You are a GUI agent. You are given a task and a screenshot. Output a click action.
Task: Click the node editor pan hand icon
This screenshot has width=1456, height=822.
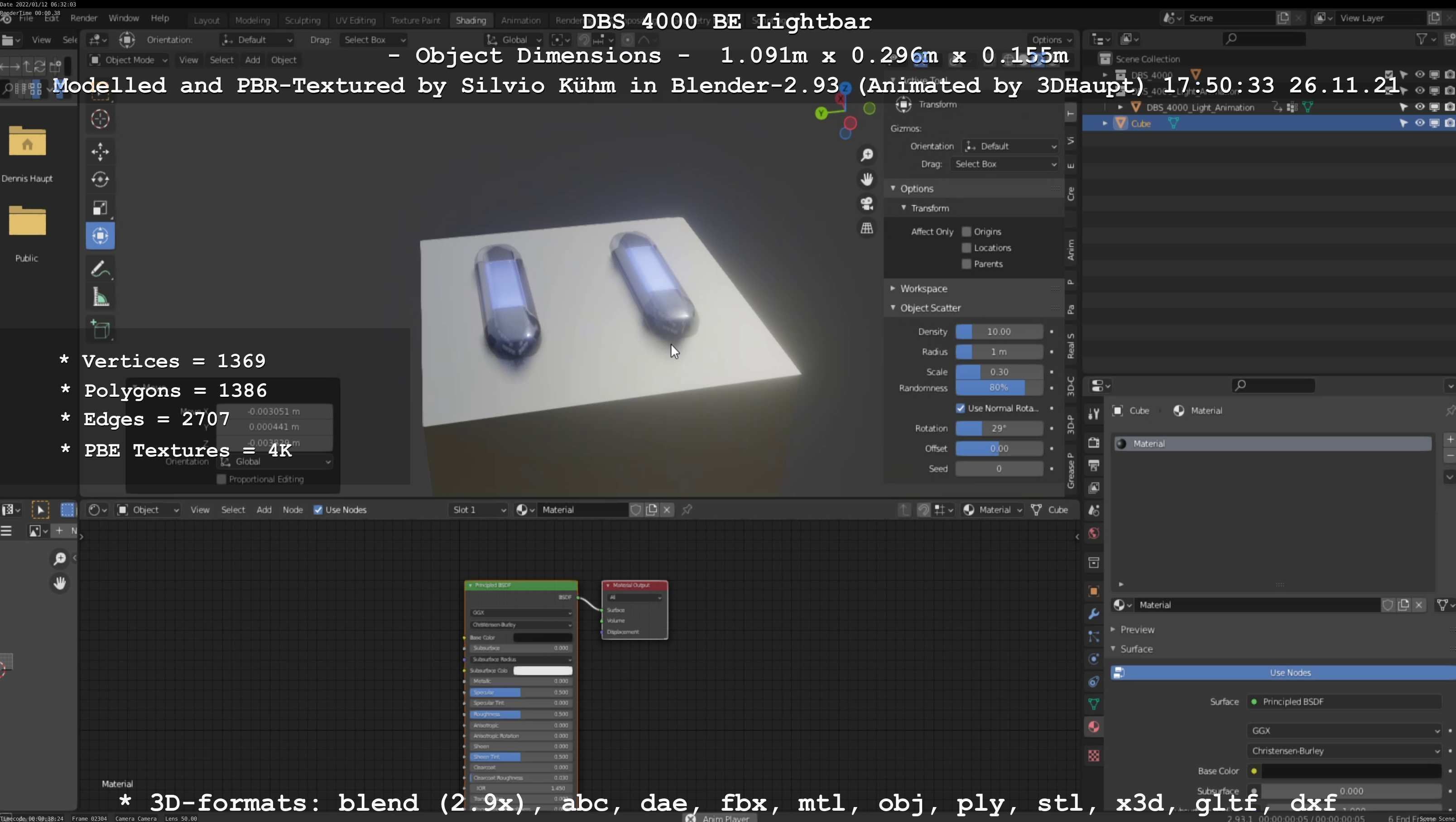click(x=59, y=583)
